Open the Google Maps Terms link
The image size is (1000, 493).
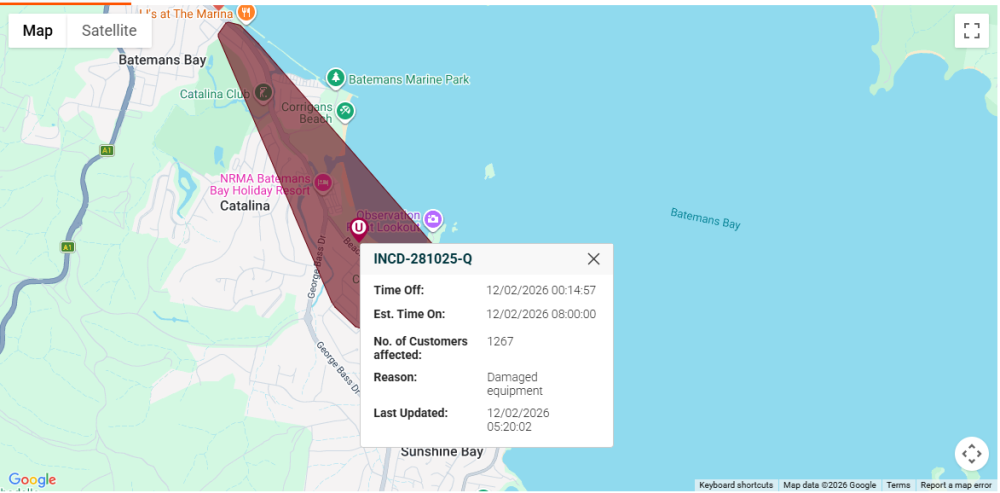(x=898, y=485)
